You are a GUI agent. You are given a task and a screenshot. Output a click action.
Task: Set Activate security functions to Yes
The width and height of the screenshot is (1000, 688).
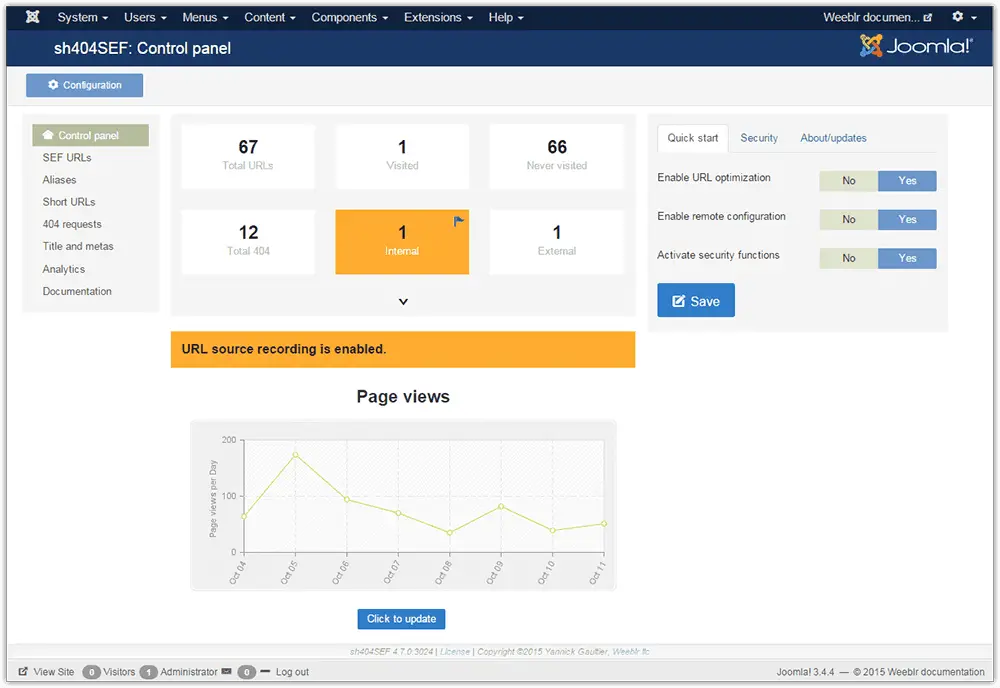[x=907, y=258]
